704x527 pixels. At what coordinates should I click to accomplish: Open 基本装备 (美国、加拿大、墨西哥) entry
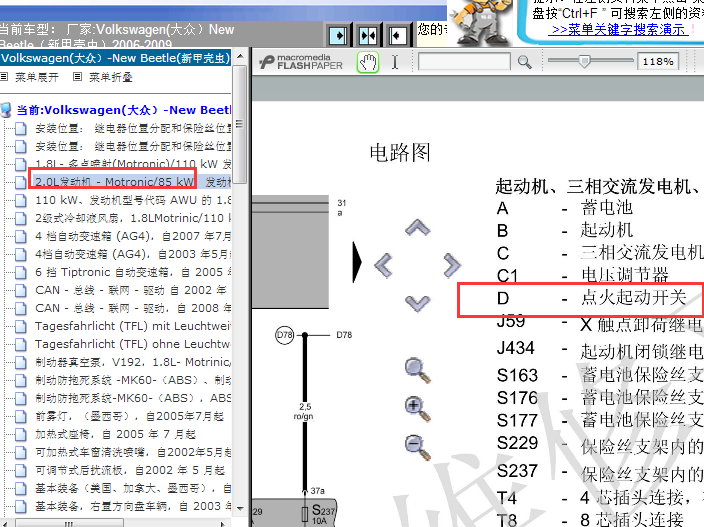point(133,488)
